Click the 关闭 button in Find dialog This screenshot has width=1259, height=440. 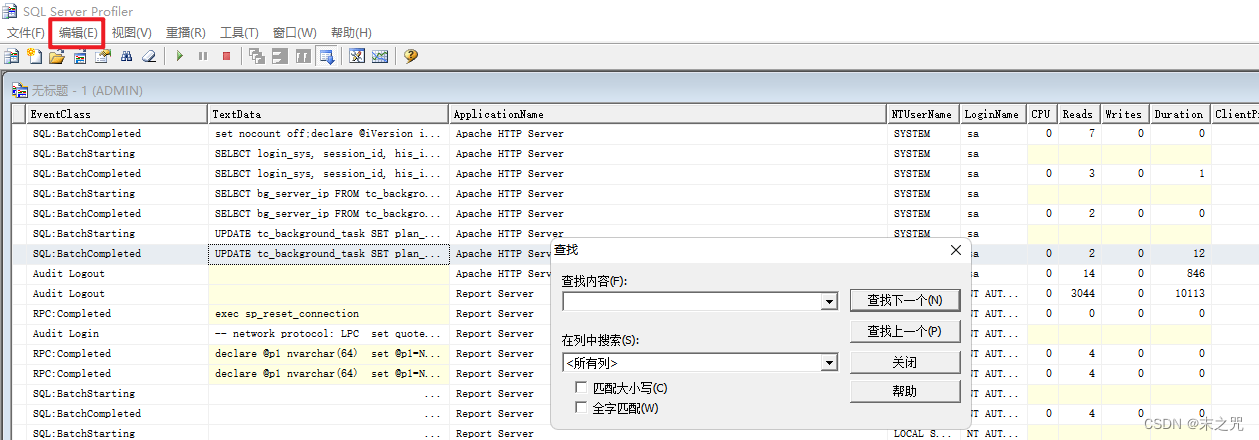pos(905,362)
